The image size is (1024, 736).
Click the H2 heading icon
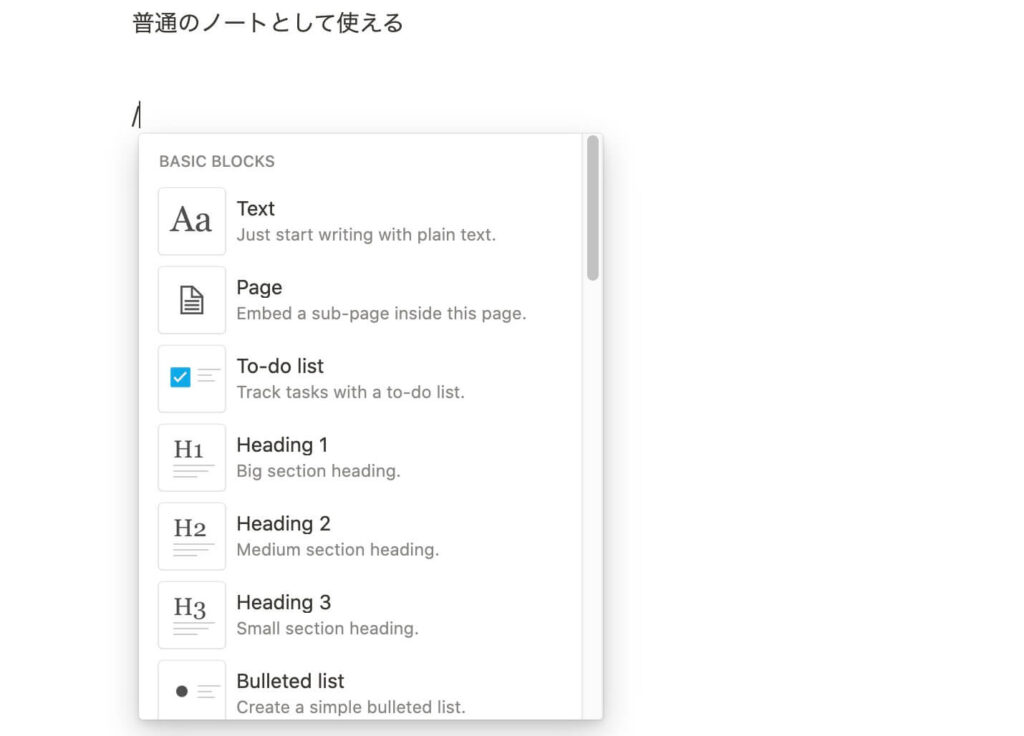click(x=191, y=536)
